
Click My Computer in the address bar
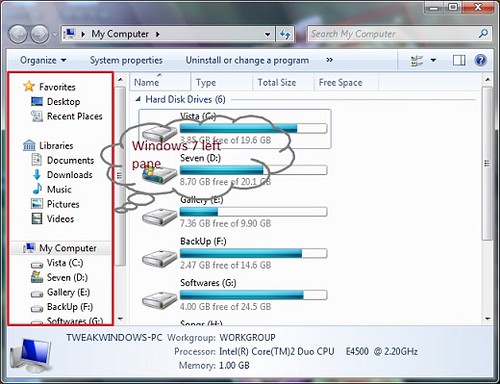click(120, 34)
